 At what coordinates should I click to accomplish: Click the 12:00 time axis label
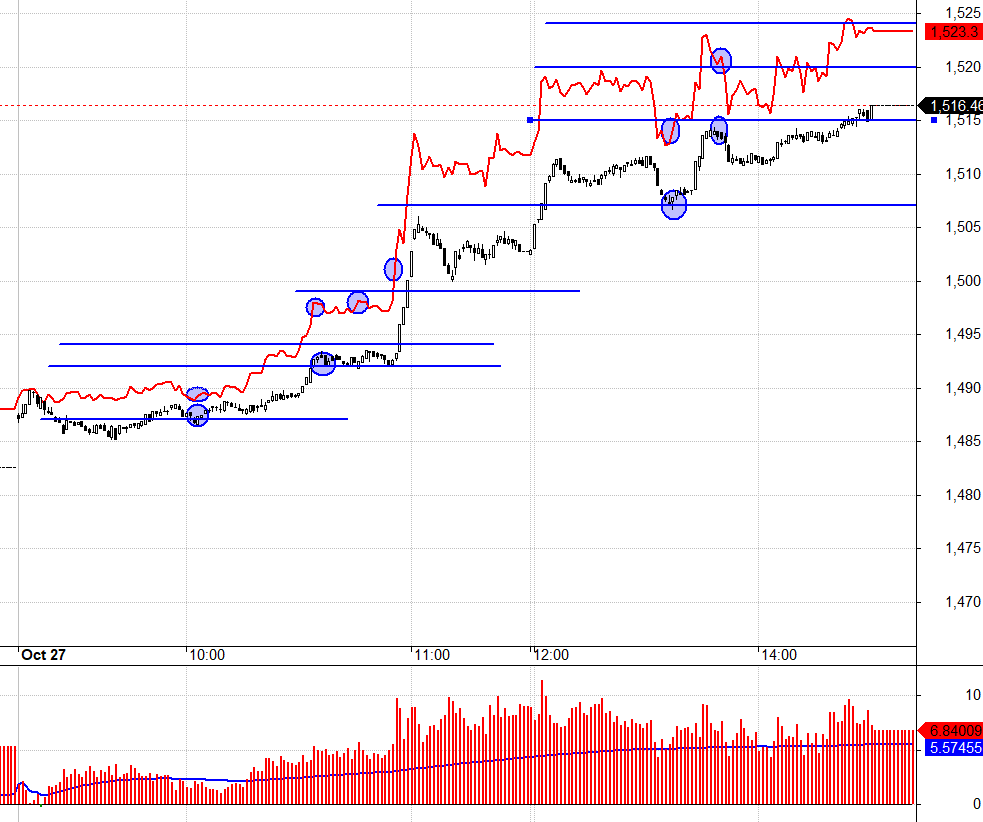[x=551, y=656]
